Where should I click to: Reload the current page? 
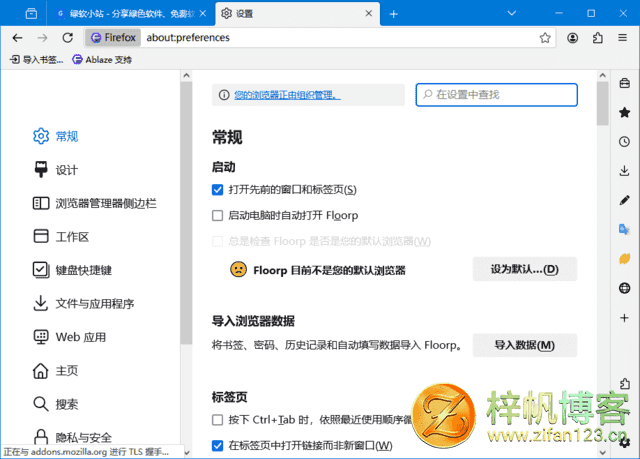tap(68, 38)
